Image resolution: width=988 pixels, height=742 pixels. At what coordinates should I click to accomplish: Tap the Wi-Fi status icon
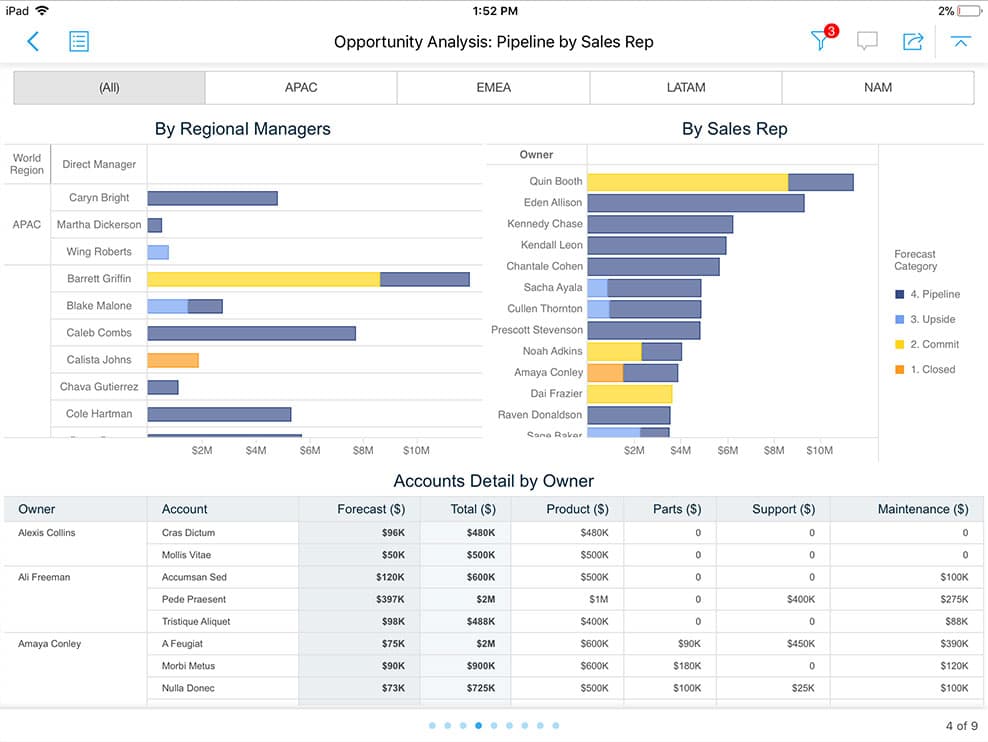click(40, 11)
